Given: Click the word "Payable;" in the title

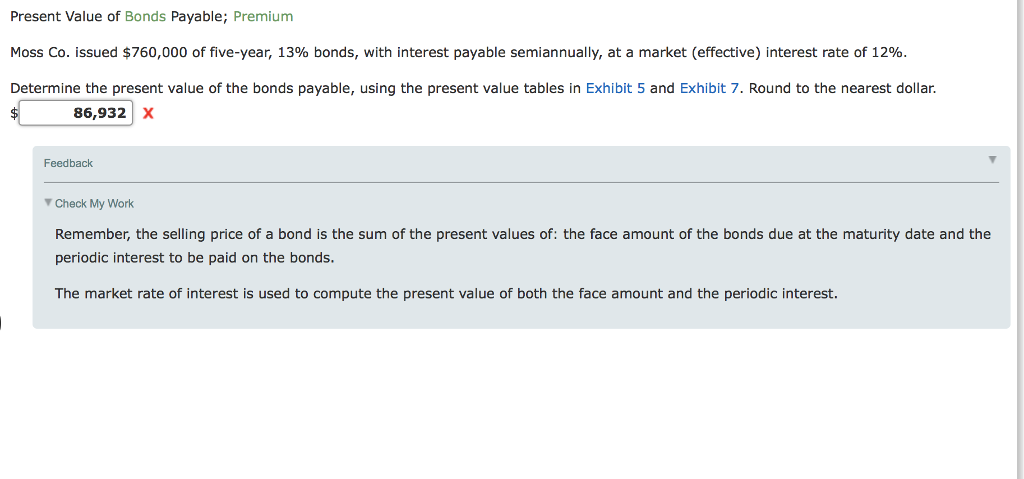Looking at the screenshot, I should [x=198, y=17].
